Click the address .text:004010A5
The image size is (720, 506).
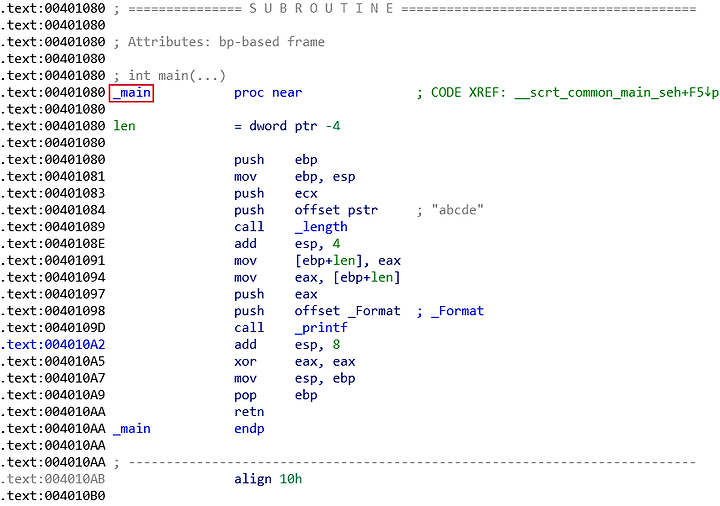click(53, 362)
